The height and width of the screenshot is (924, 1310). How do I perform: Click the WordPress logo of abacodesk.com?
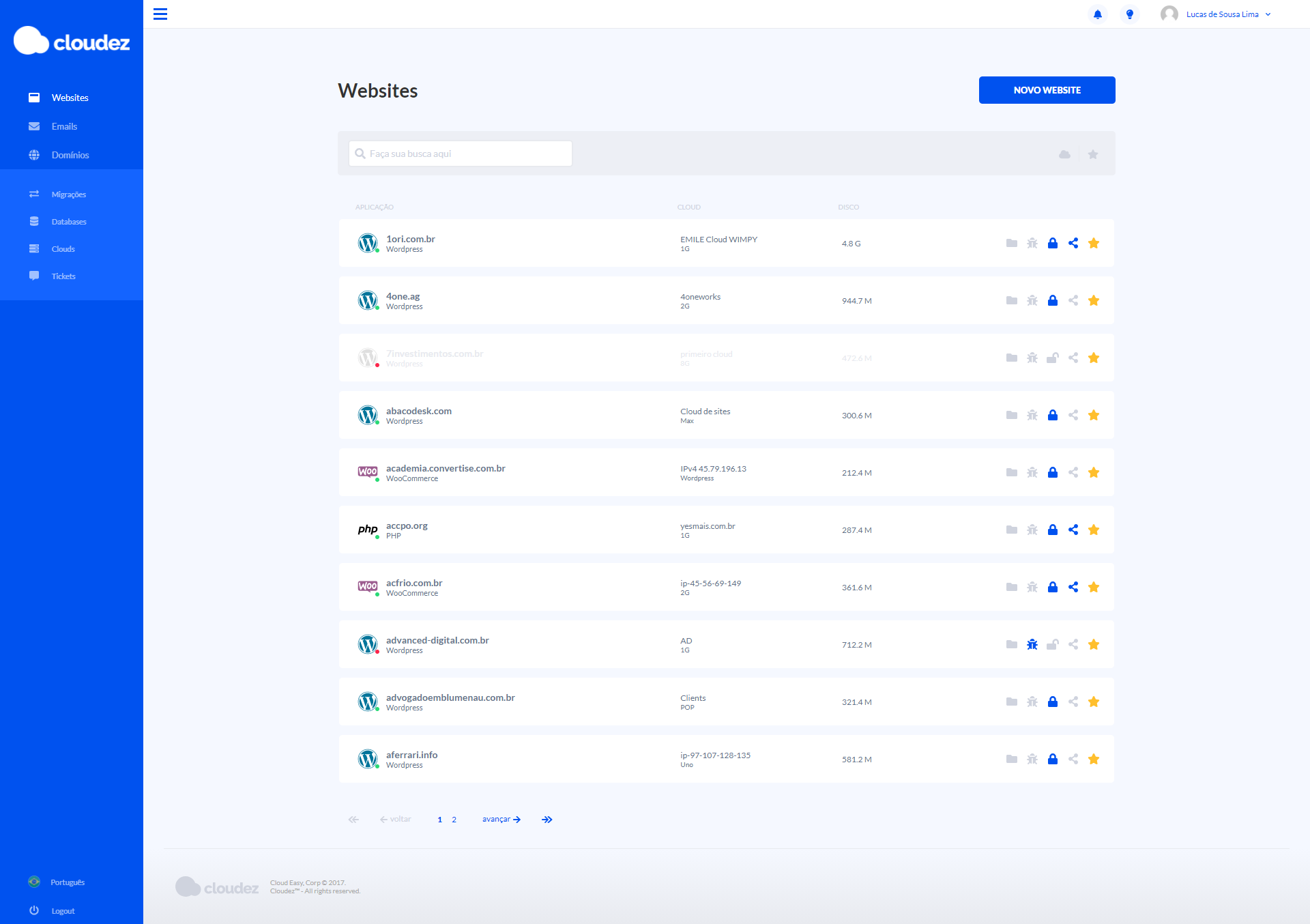tap(368, 415)
